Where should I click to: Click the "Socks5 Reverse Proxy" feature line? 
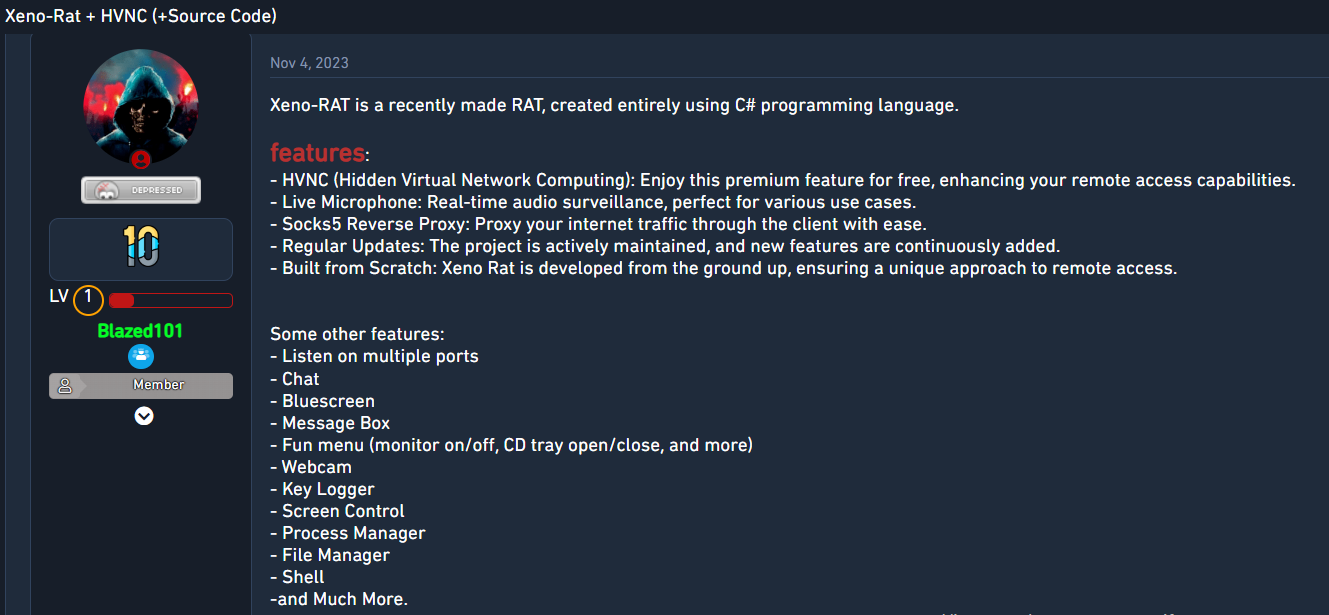tap(603, 224)
